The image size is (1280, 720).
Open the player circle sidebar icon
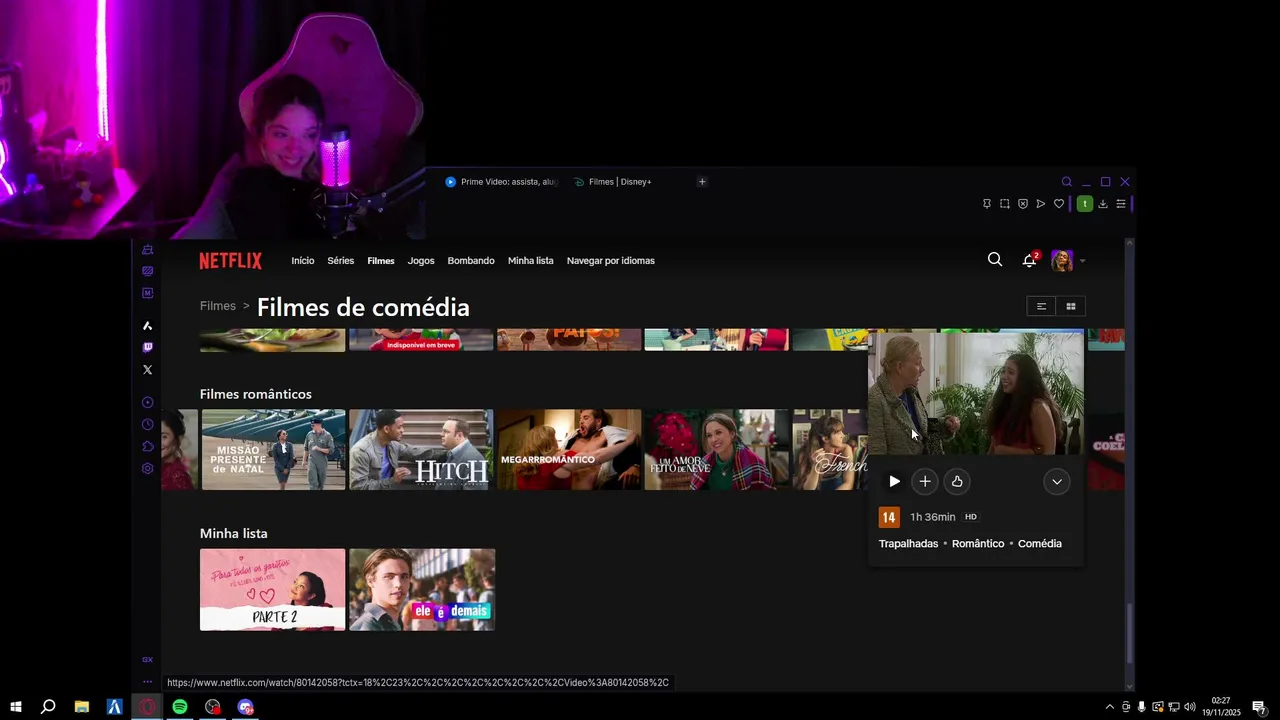(148, 403)
